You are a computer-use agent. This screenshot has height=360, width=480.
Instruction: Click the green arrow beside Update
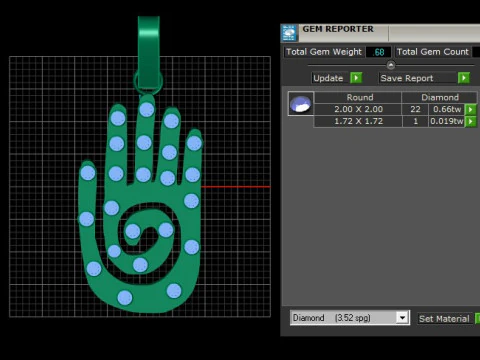pyautogui.click(x=356, y=78)
